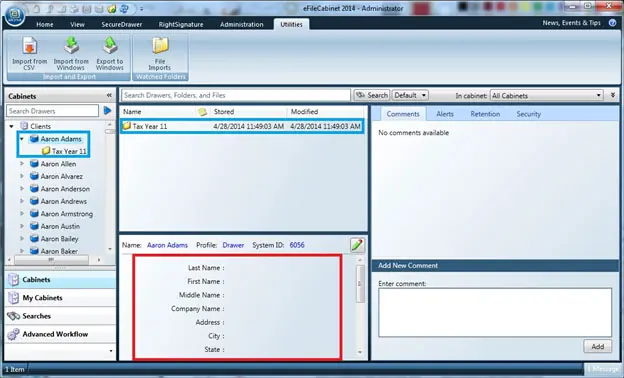The width and height of the screenshot is (624, 378).
Task: Click the help question mark icon
Action: (x=612, y=23)
